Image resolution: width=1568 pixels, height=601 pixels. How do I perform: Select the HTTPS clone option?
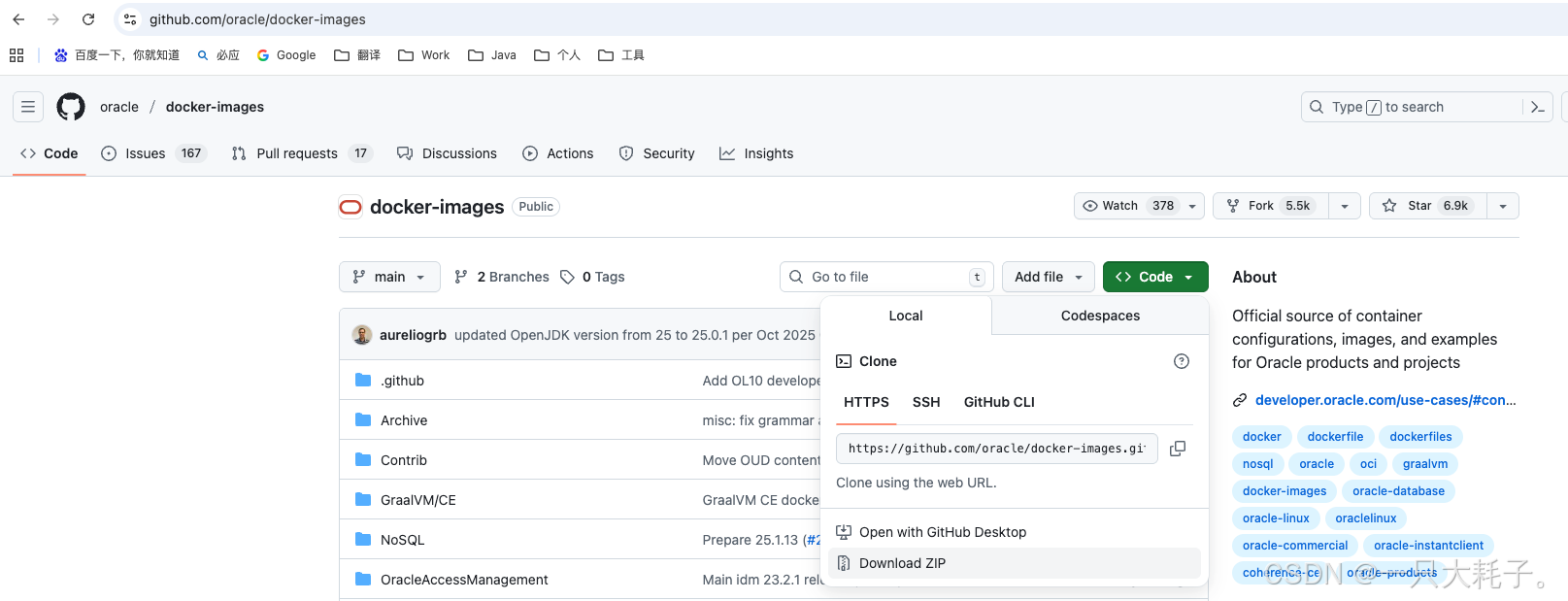coord(866,402)
